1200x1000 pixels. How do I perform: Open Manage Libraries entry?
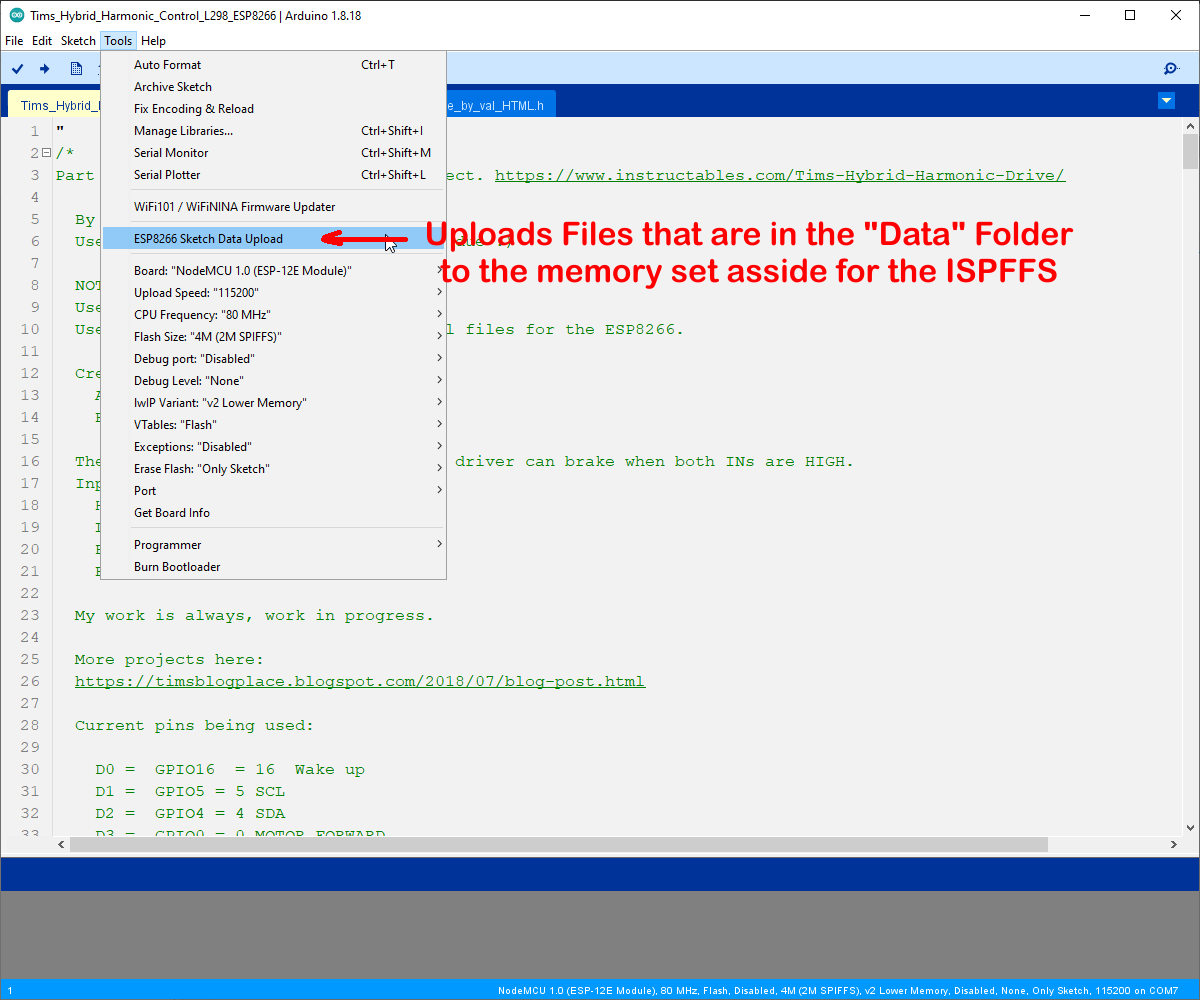point(274,131)
